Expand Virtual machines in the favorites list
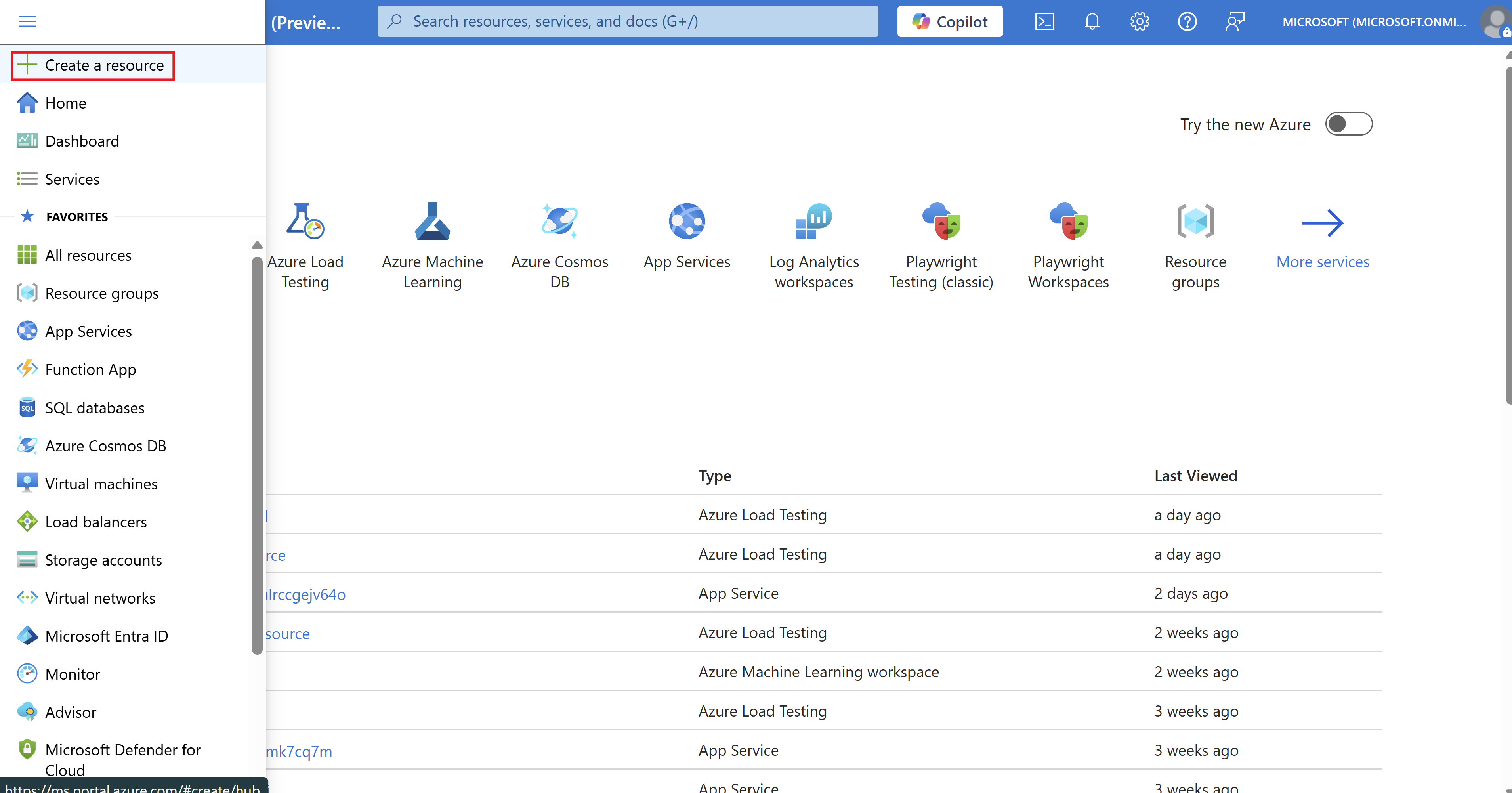Image resolution: width=1512 pixels, height=793 pixels. click(x=100, y=483)
